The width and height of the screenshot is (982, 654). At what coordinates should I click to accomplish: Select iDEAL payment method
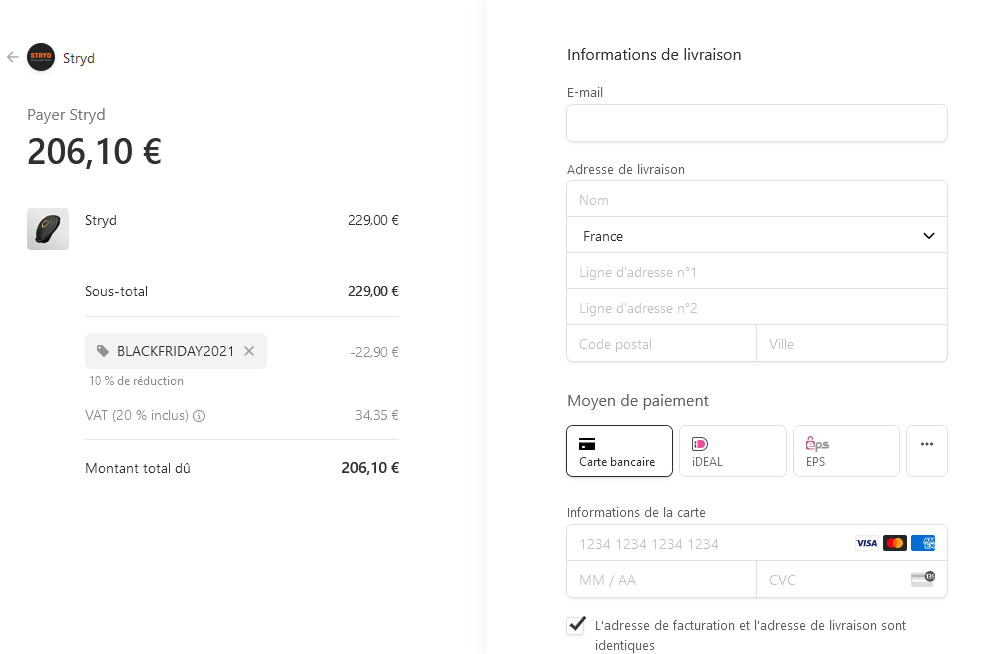tap(732, 451)
